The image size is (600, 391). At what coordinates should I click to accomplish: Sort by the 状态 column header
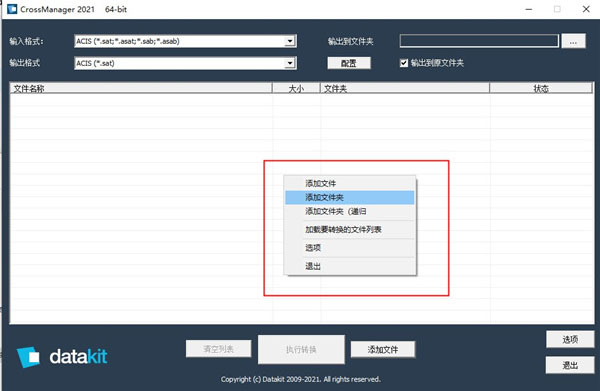[x=541, y=89]
